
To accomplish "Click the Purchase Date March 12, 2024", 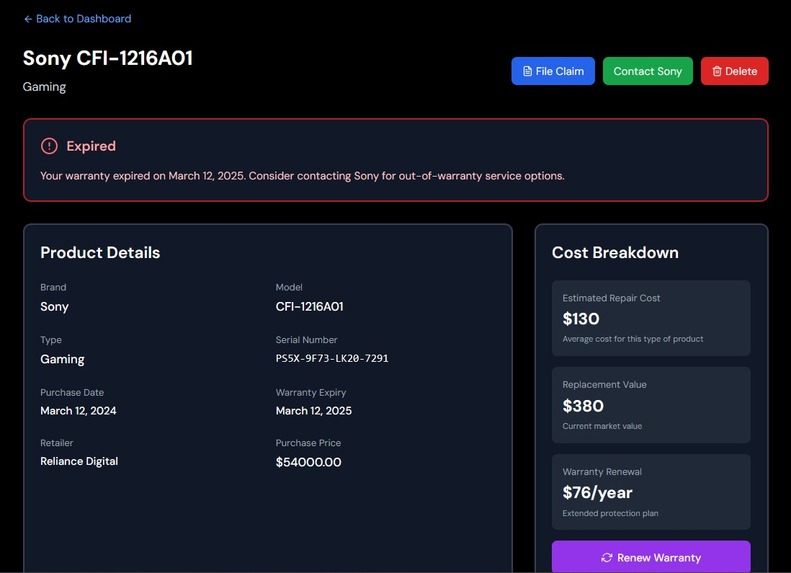I will [x=78, y=411].
